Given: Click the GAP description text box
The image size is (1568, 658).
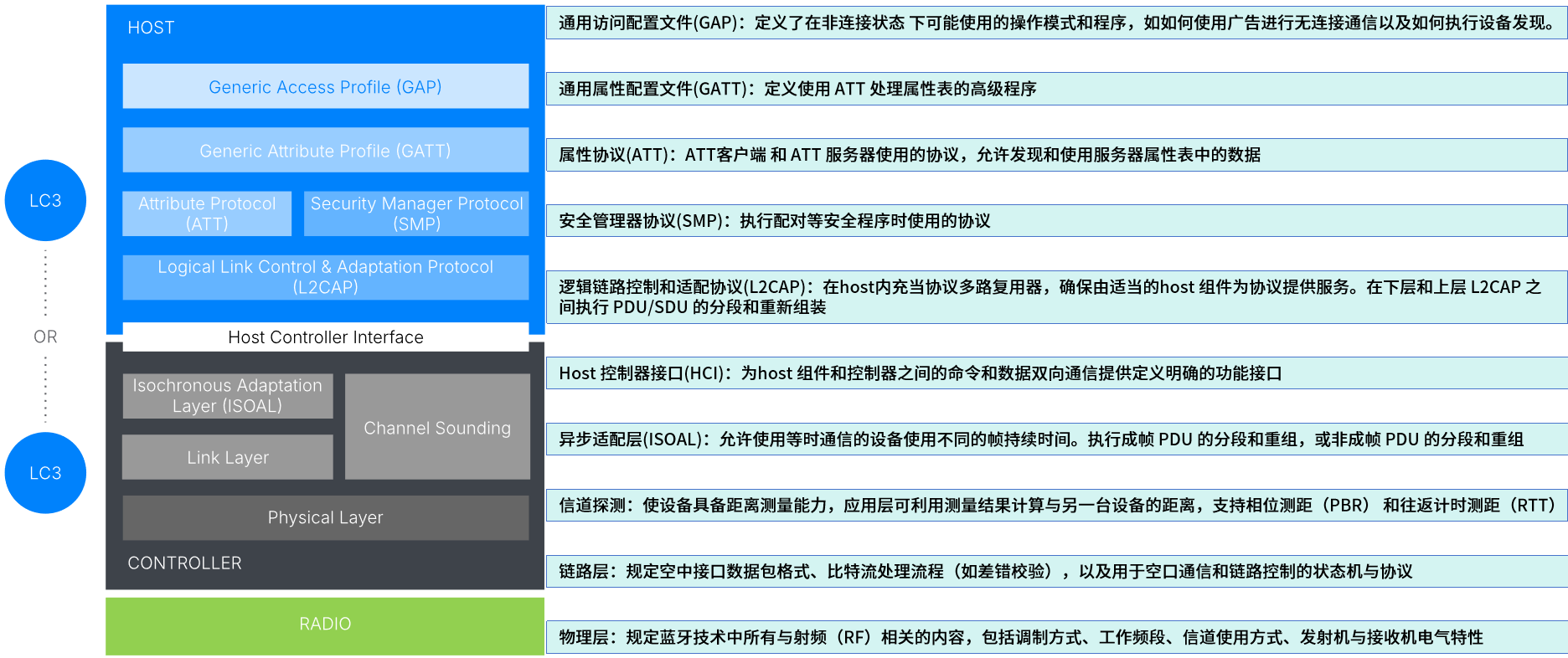Looking at the screenshot, I should point(1056,23).
